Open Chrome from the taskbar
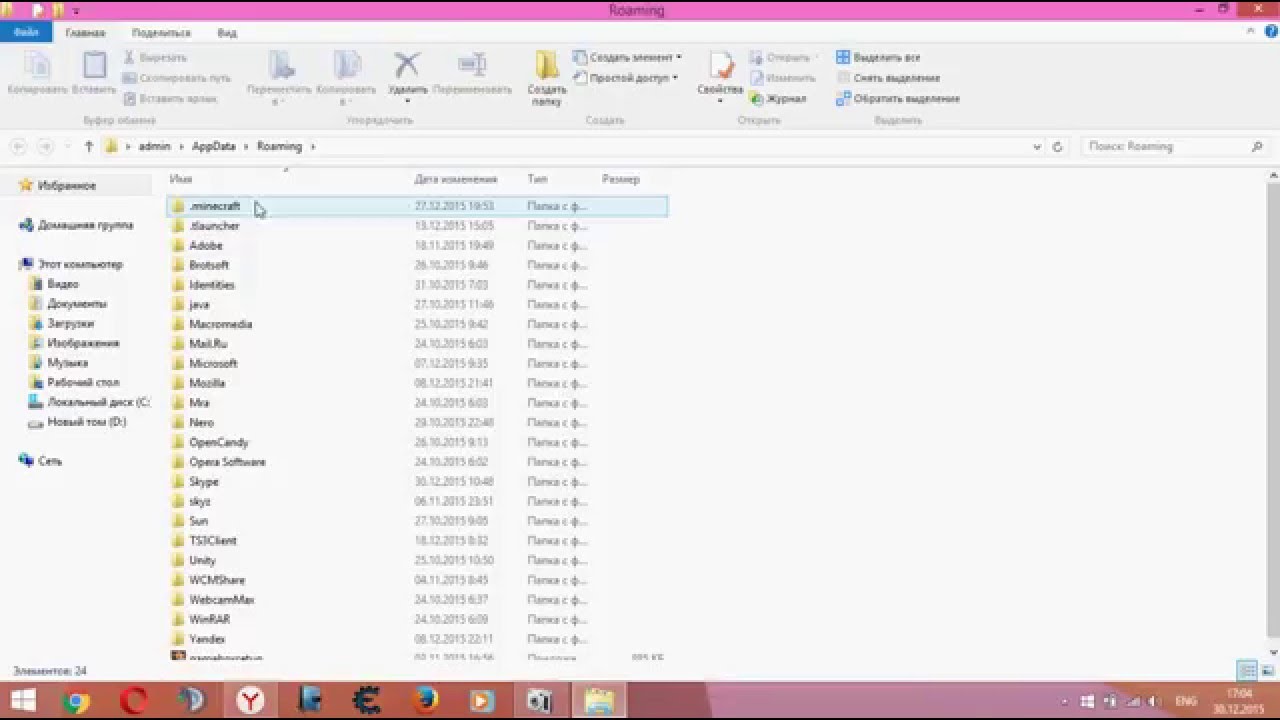This screenshot has width=1280, height=720. point(76,701)
